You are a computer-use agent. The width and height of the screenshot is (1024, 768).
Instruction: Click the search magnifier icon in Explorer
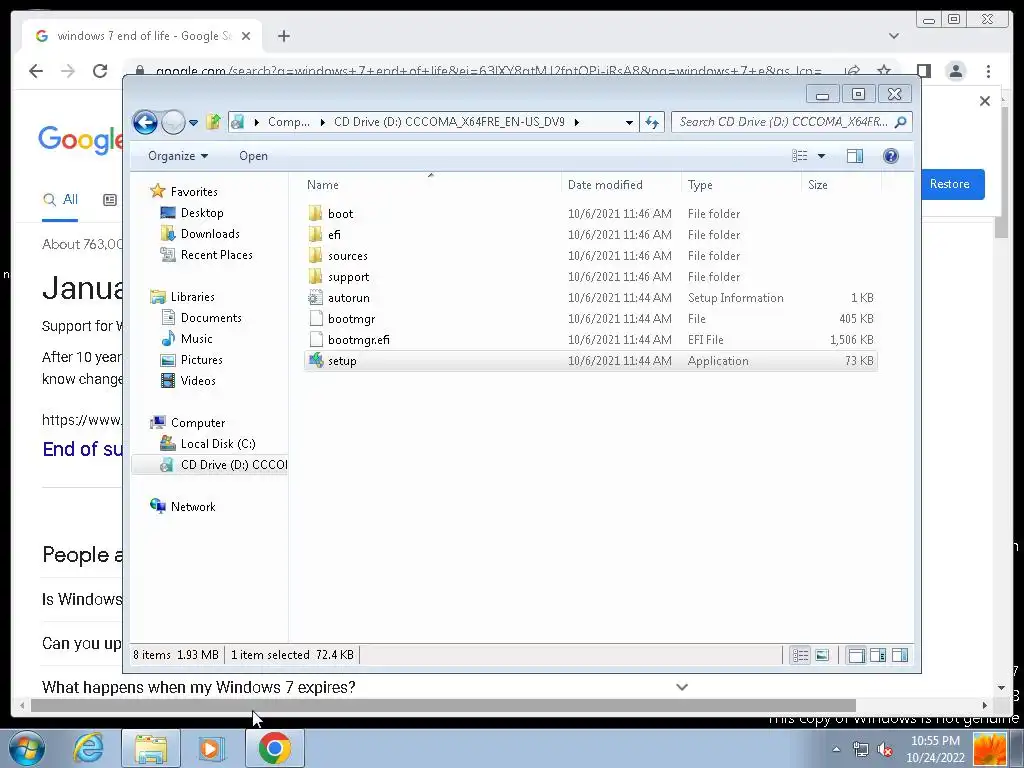[x=901, y=122]
